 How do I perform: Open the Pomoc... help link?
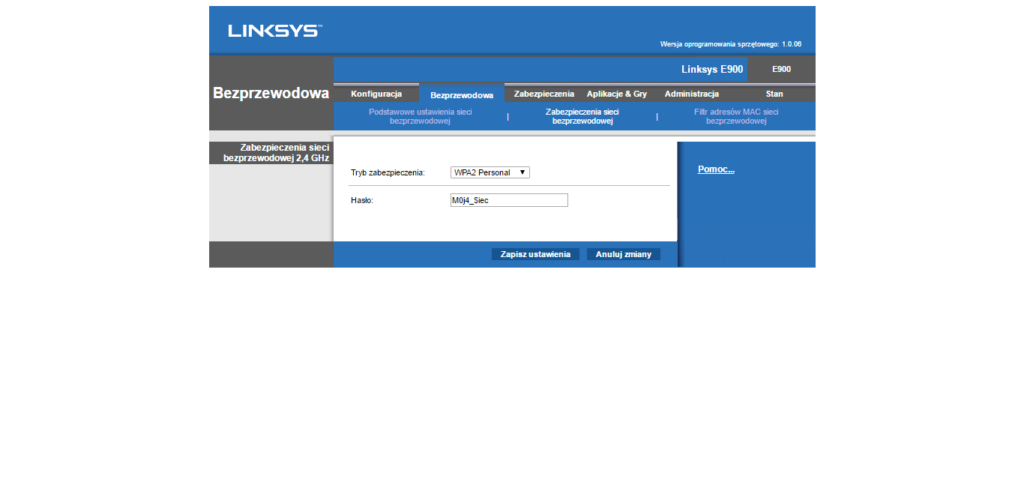716,169
